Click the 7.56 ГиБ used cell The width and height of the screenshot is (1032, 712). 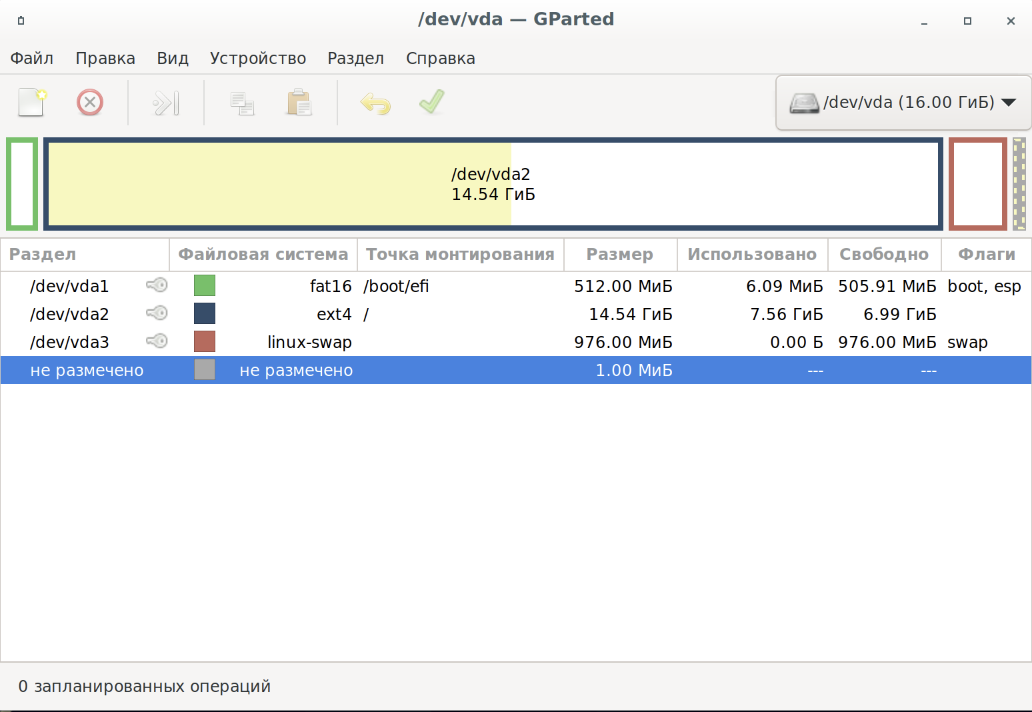tap(787, 314)
